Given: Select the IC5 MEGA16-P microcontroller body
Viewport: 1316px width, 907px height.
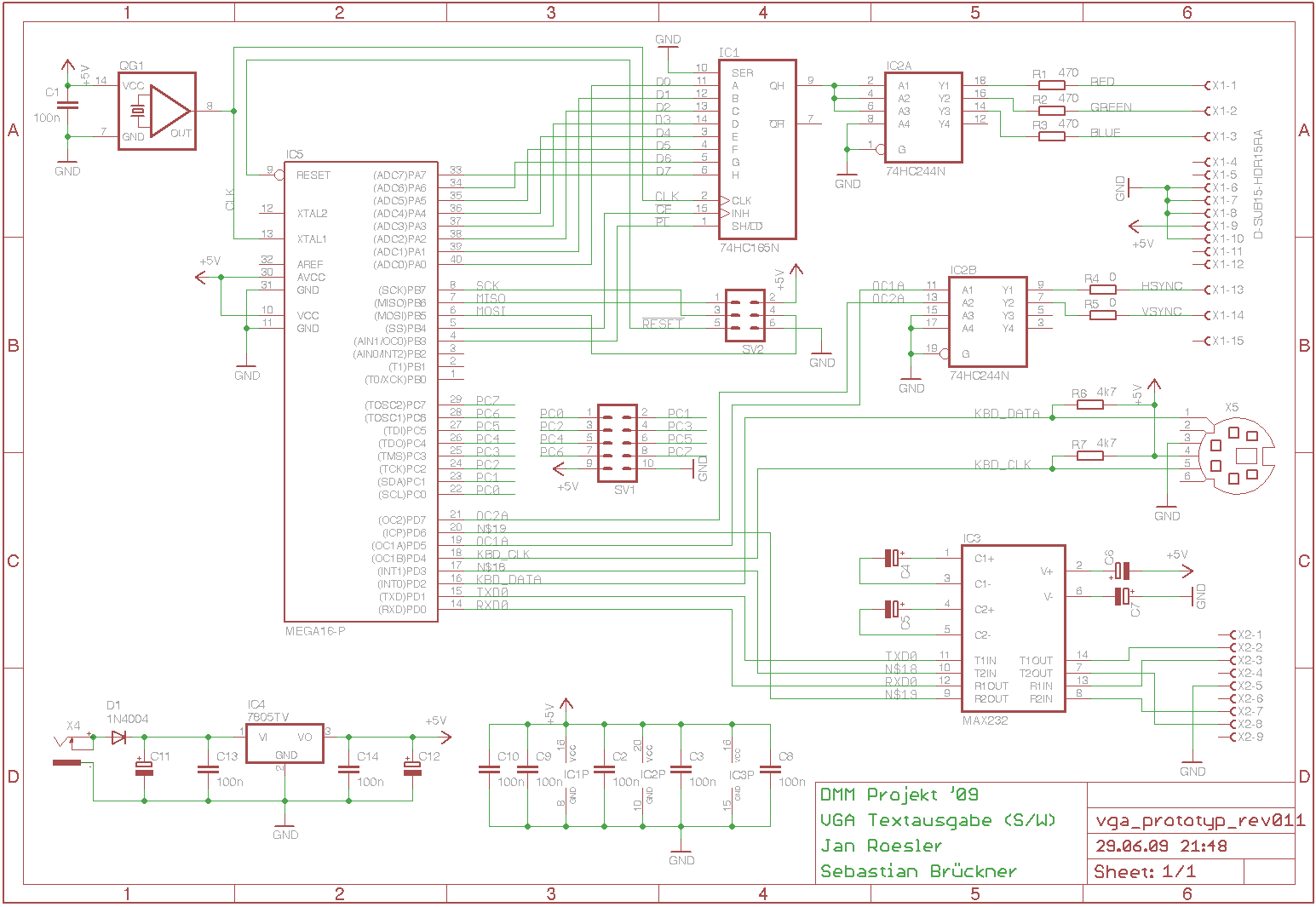Looking at the screenshot, I should click(360, 392).
